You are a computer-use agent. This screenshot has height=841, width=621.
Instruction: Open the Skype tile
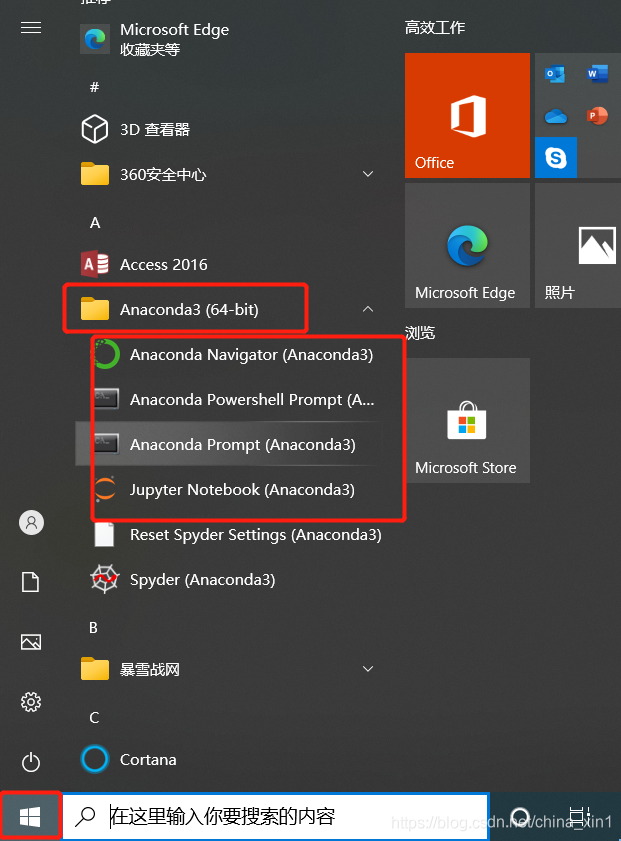[x=556, y=158]
